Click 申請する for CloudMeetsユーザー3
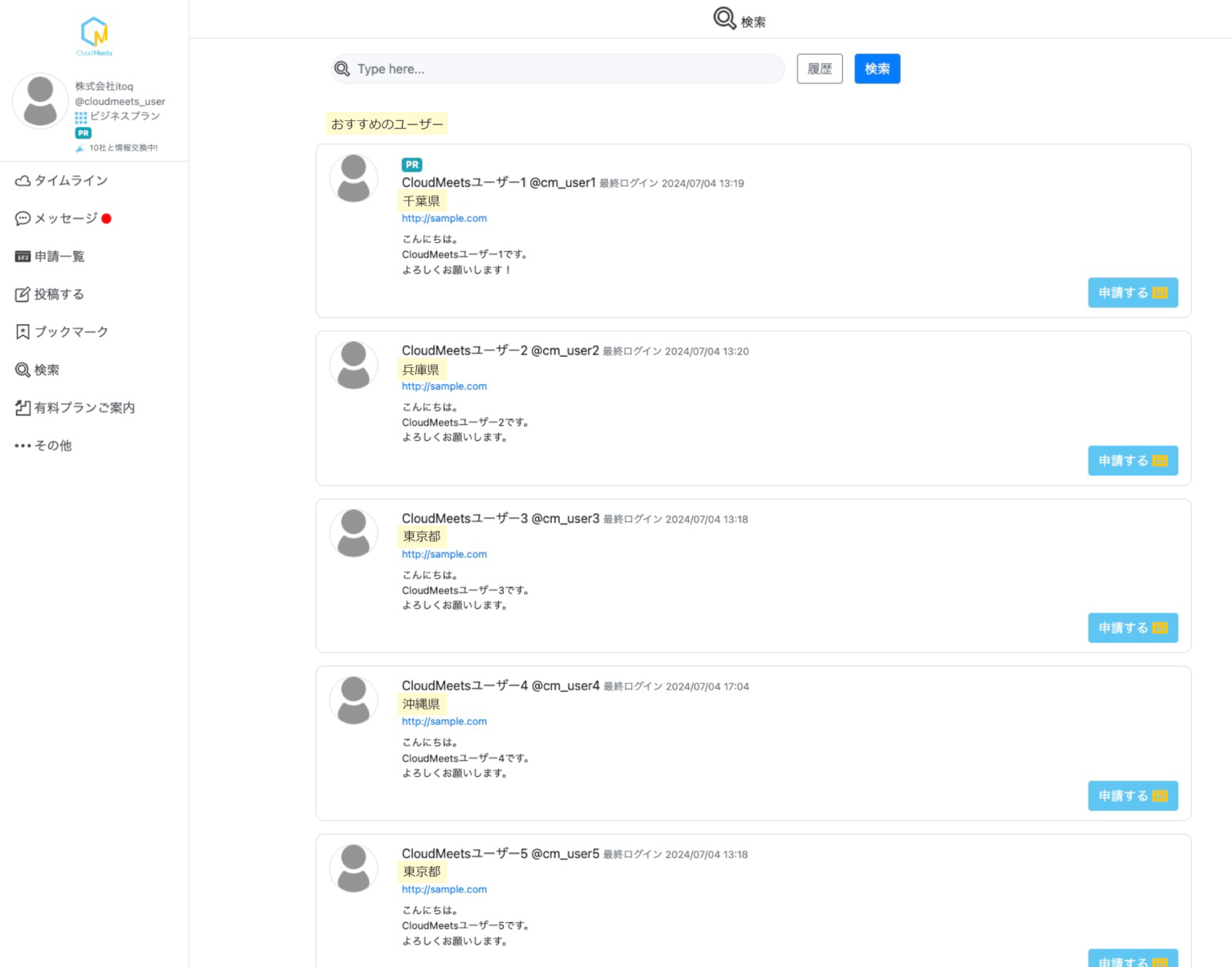Image resolution: width=1232 pixels, height=967 pixels. (1132, 628)
